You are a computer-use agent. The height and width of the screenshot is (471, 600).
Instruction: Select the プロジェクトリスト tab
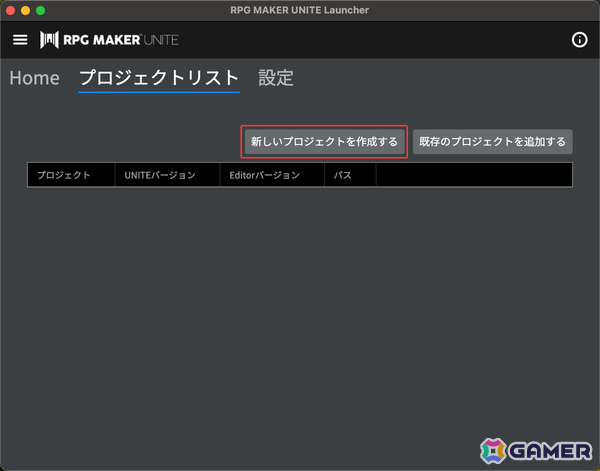[x=159, y=78]
